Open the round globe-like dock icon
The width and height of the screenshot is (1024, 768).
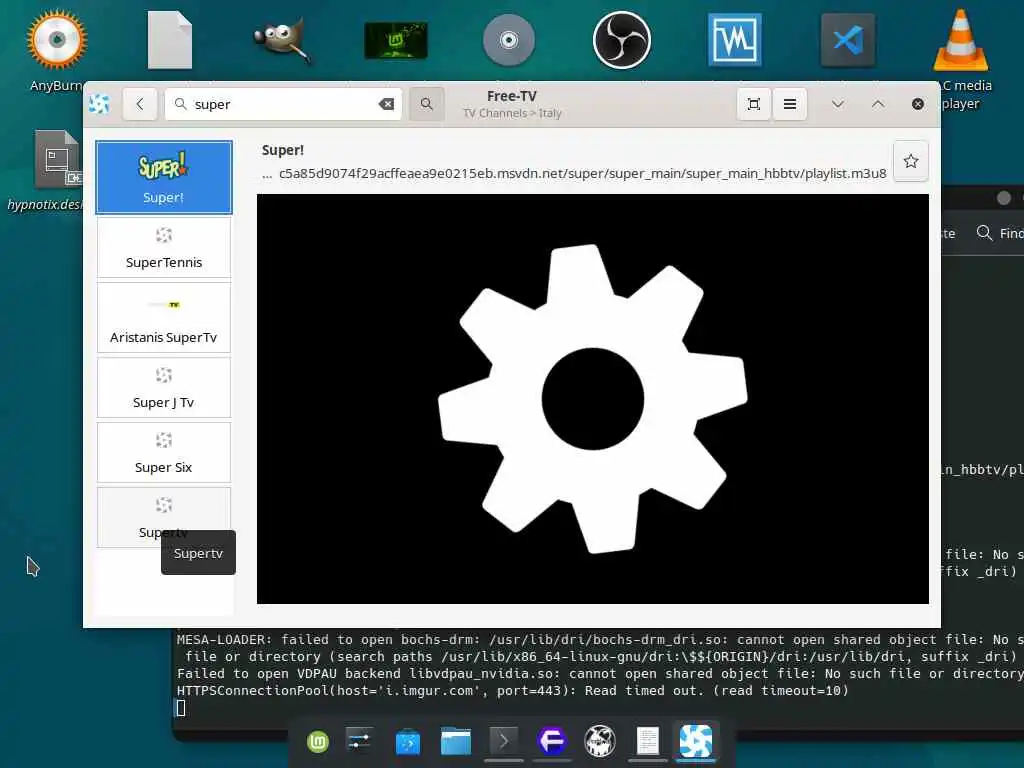[x=600, y=741]
